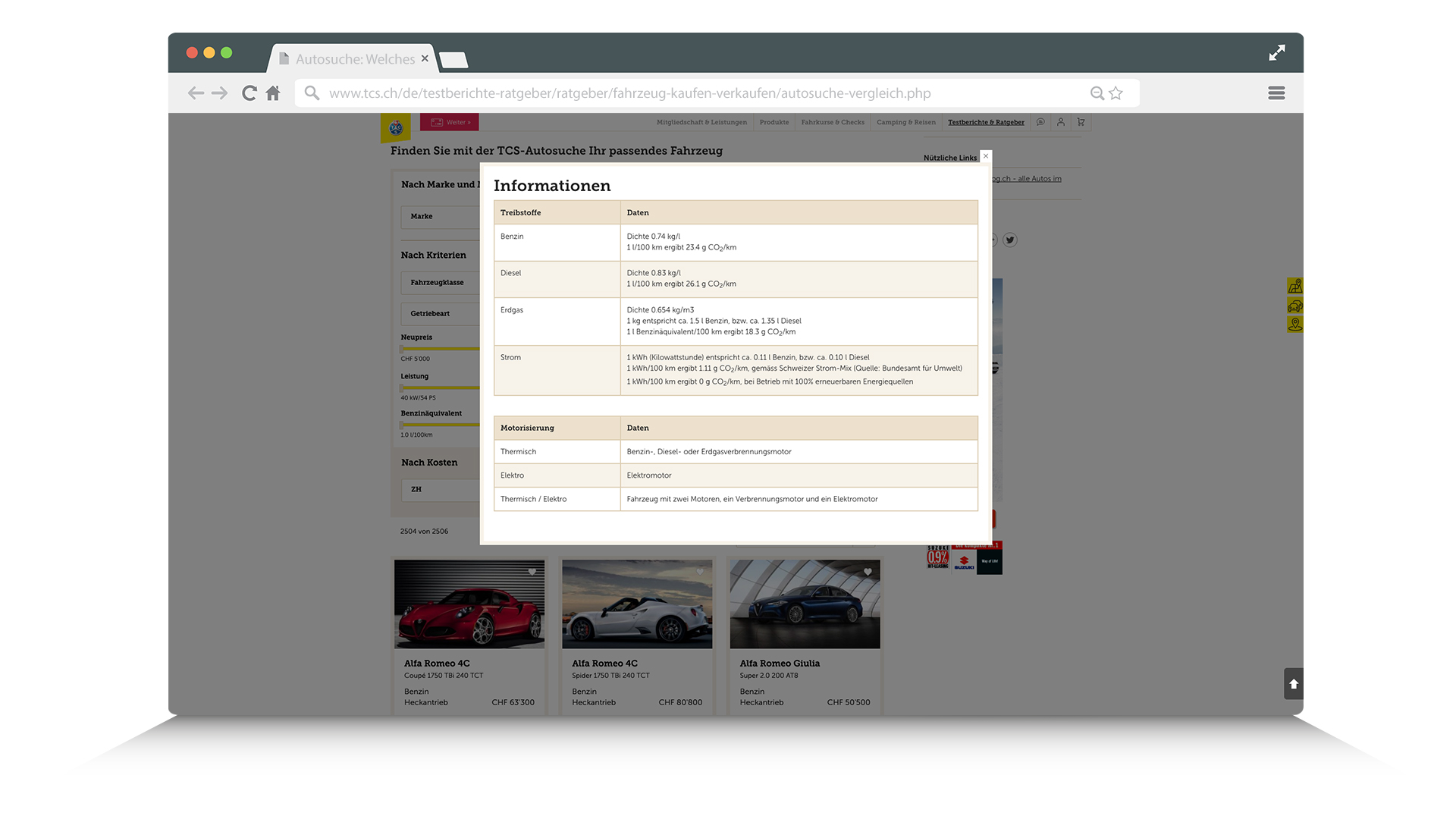1456x819 pixels.
Task: Open the user account icon
Action: [1061, 122]
